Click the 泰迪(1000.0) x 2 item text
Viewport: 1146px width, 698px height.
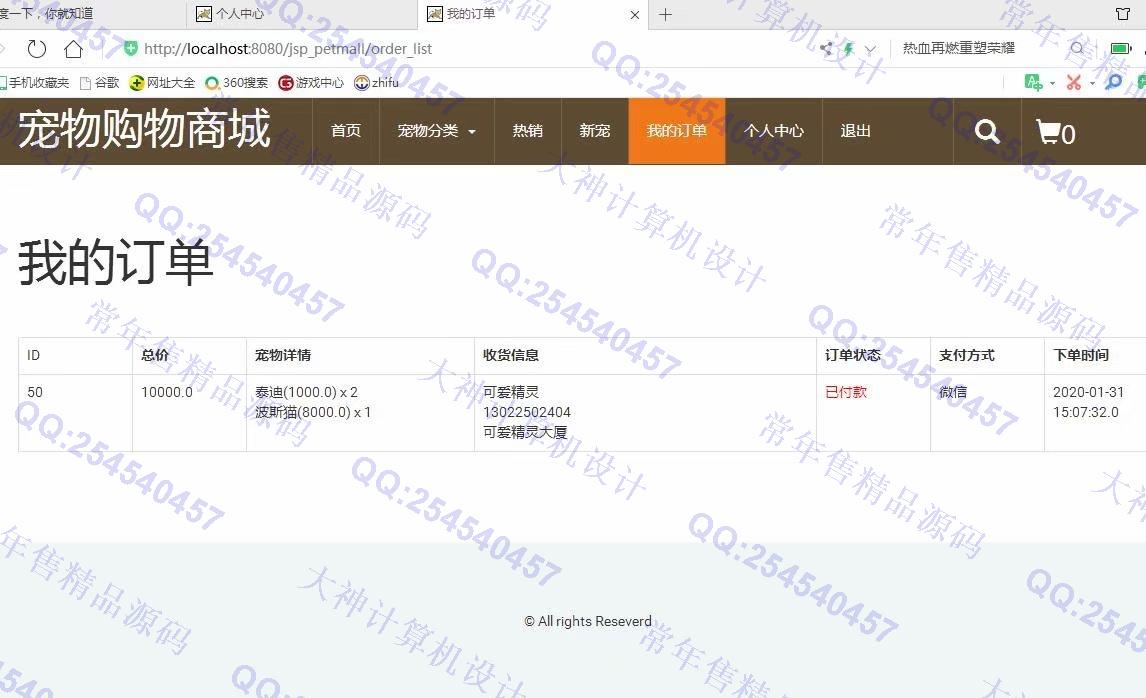point(306,392)
